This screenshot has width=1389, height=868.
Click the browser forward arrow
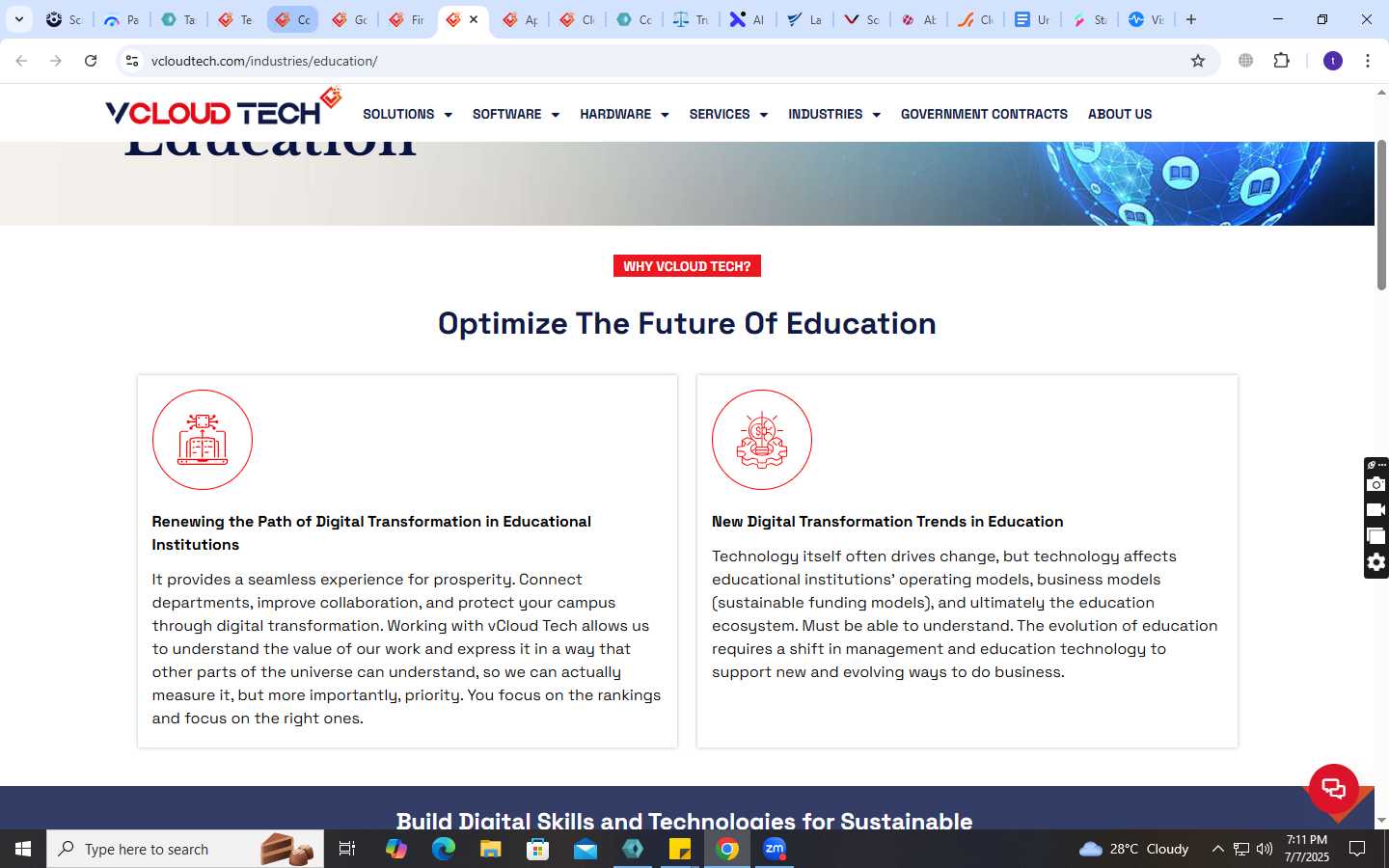[56, 61]
